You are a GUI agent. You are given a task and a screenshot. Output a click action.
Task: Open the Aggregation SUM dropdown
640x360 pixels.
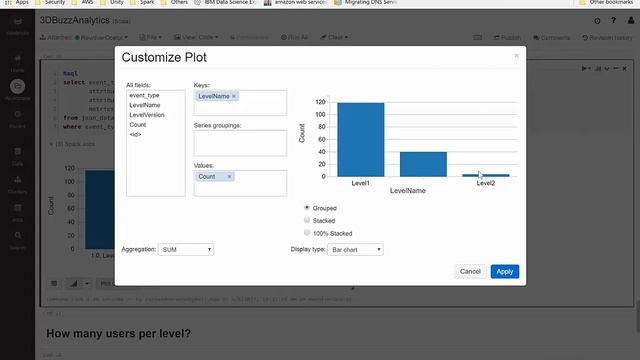coord(186,249)
